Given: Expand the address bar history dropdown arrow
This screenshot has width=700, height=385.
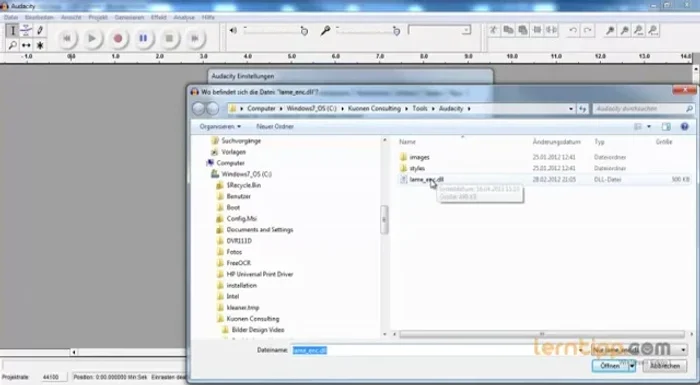Looking at the screenshot, I should pyautogui.click(x=571, y=109).
